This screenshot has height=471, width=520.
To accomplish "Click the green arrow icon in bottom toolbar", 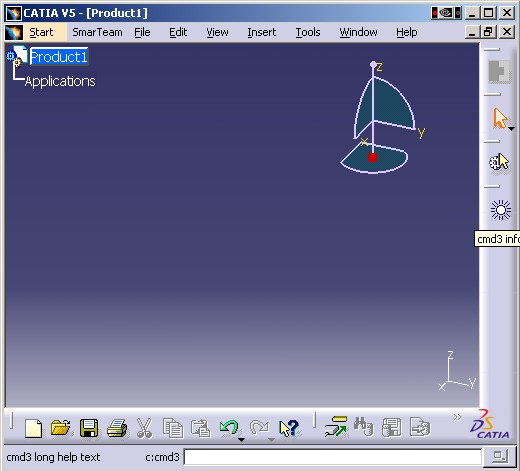I will click(x=336, y=427).
